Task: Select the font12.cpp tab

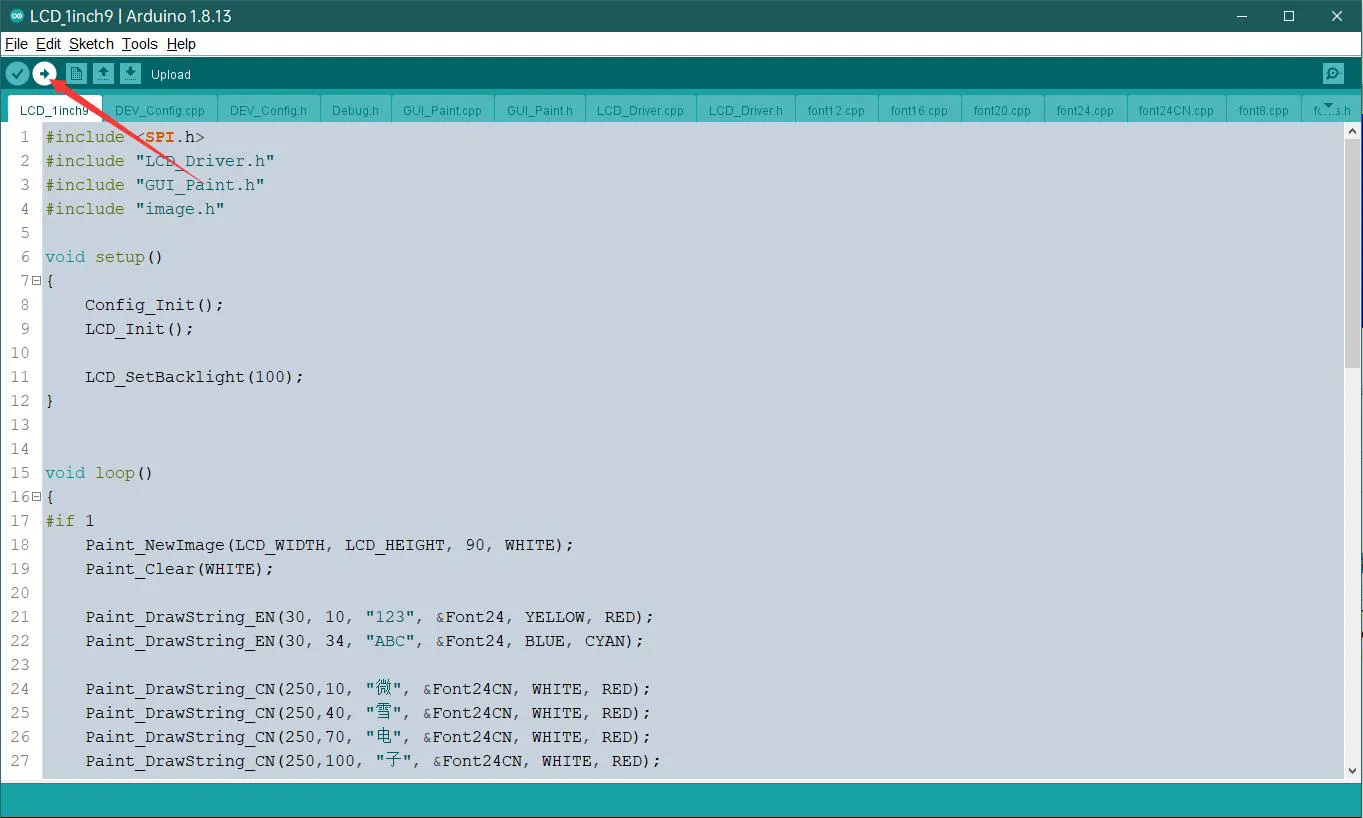Action: [x=837, y=110]
